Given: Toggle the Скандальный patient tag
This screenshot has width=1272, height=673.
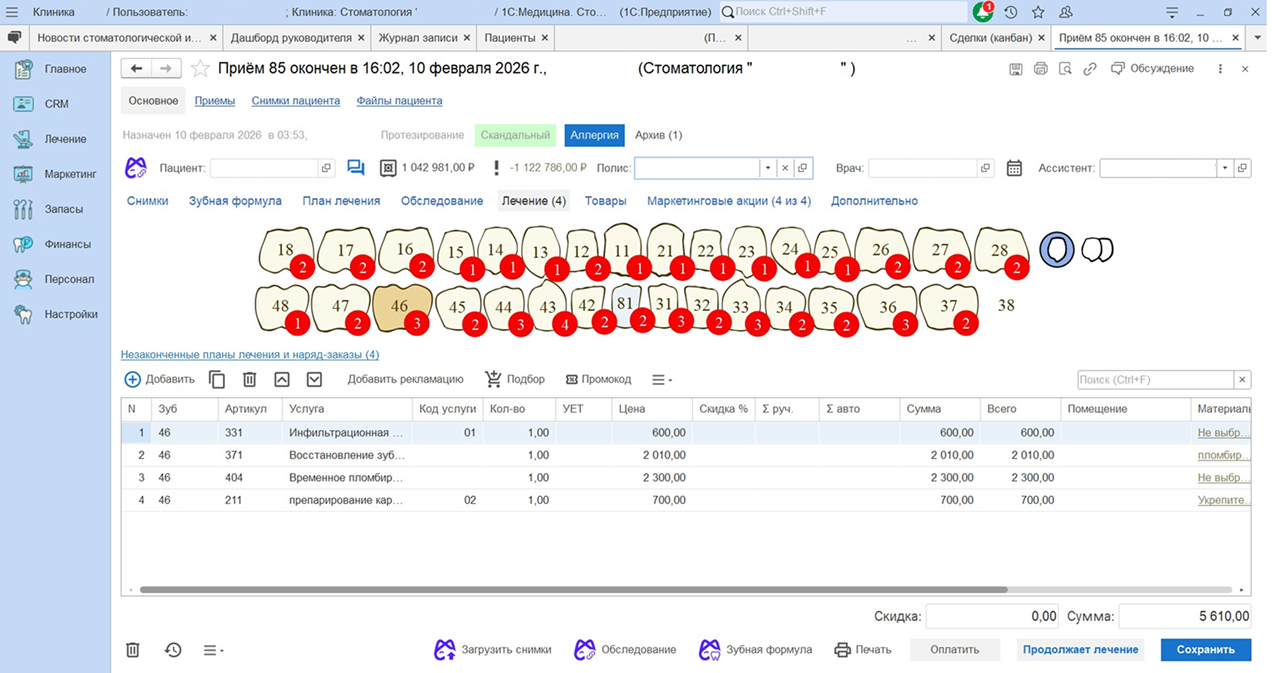Looking at the screenshot, I should click(x=515, y=135).
